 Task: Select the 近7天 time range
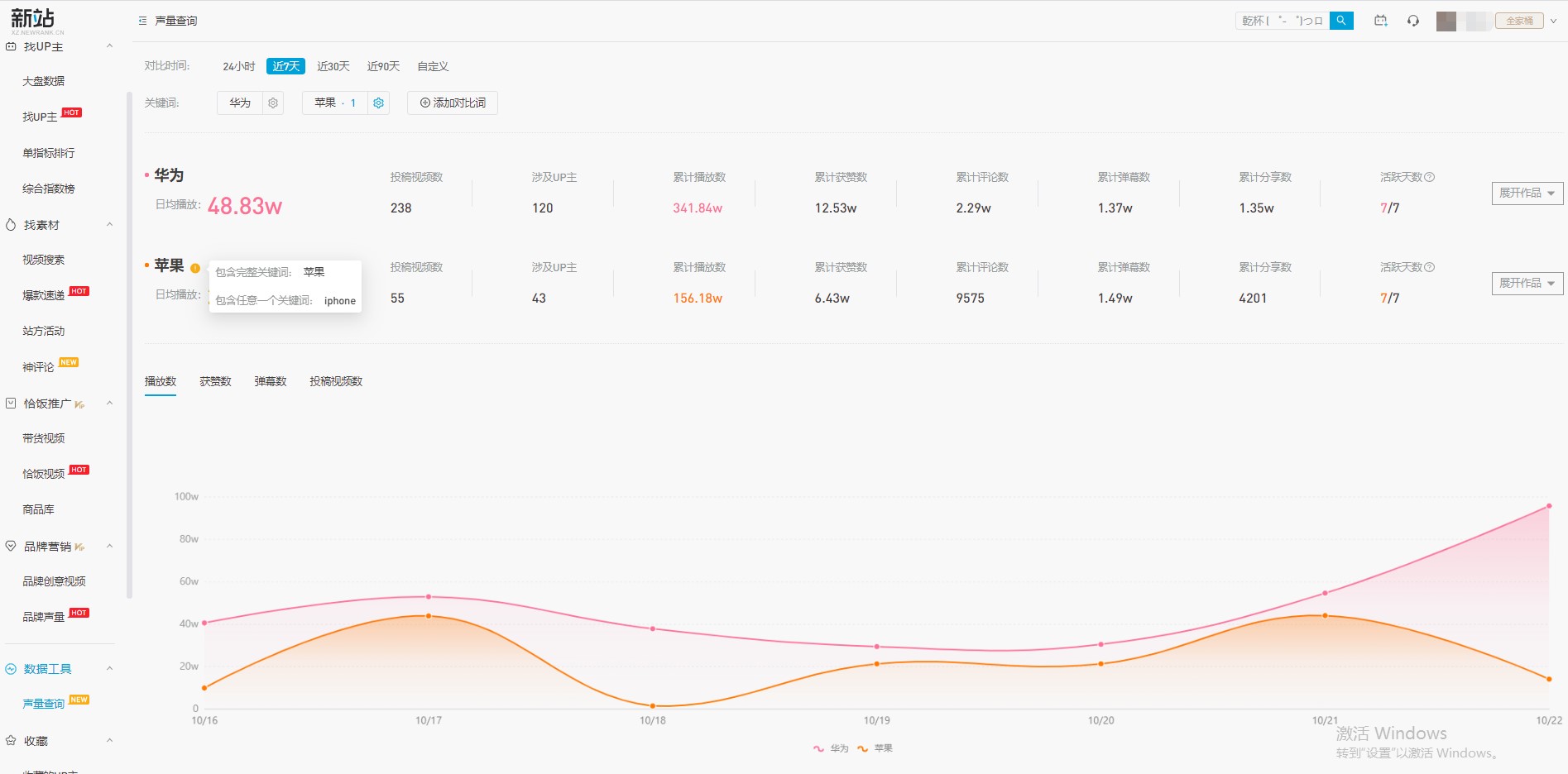pyautogui.click(x=285, y=66)
